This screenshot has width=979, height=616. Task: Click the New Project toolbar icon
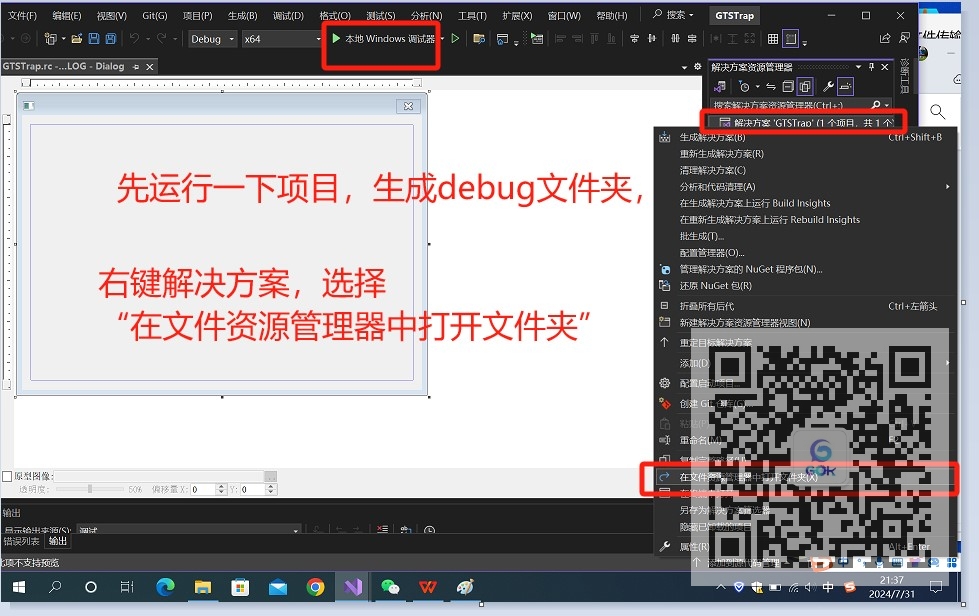tap(51, 39)
